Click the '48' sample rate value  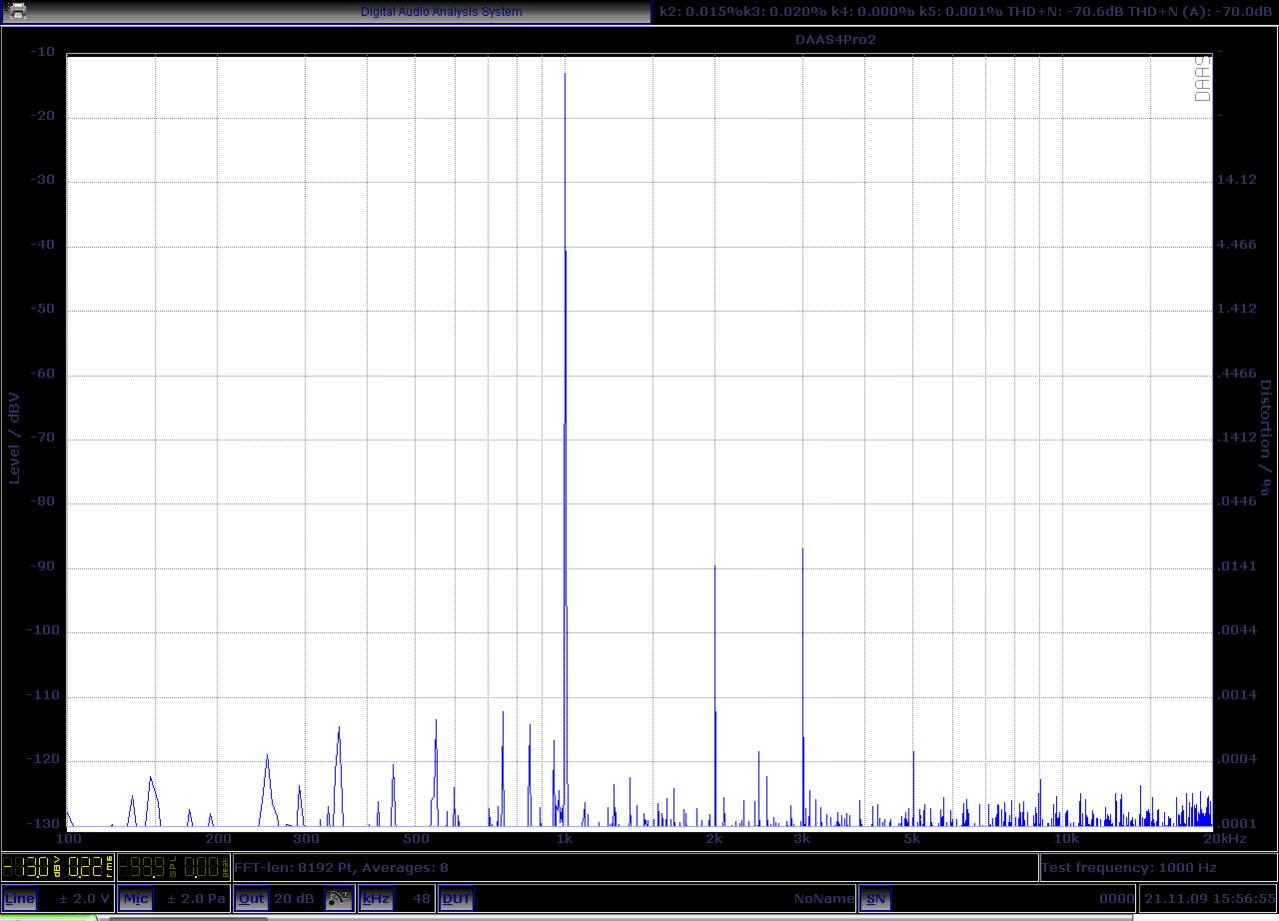pos(422,899)
